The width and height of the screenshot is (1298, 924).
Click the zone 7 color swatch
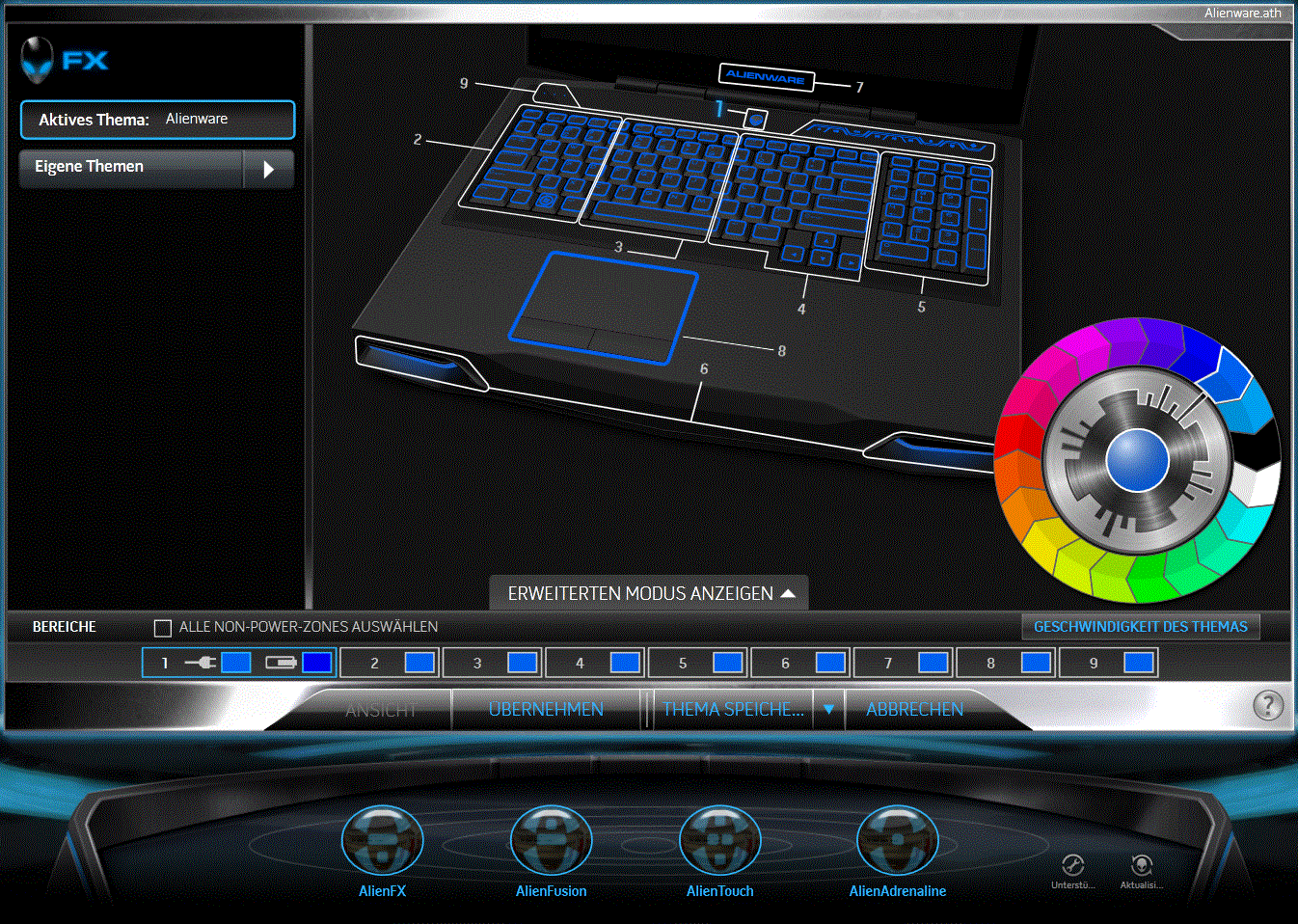click(x=933, y=663)
